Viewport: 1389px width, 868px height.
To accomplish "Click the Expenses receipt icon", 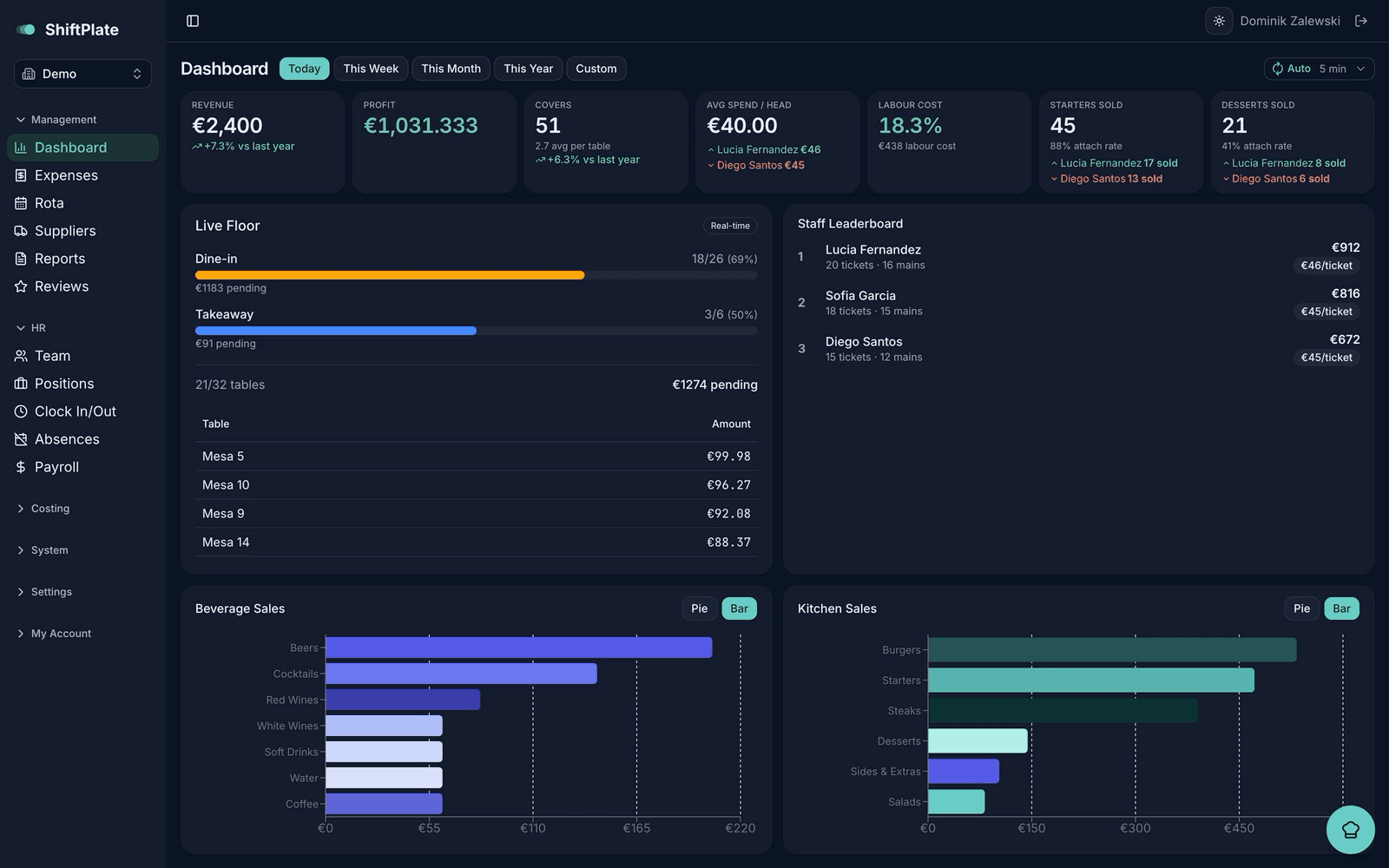I will coord(21,175).
